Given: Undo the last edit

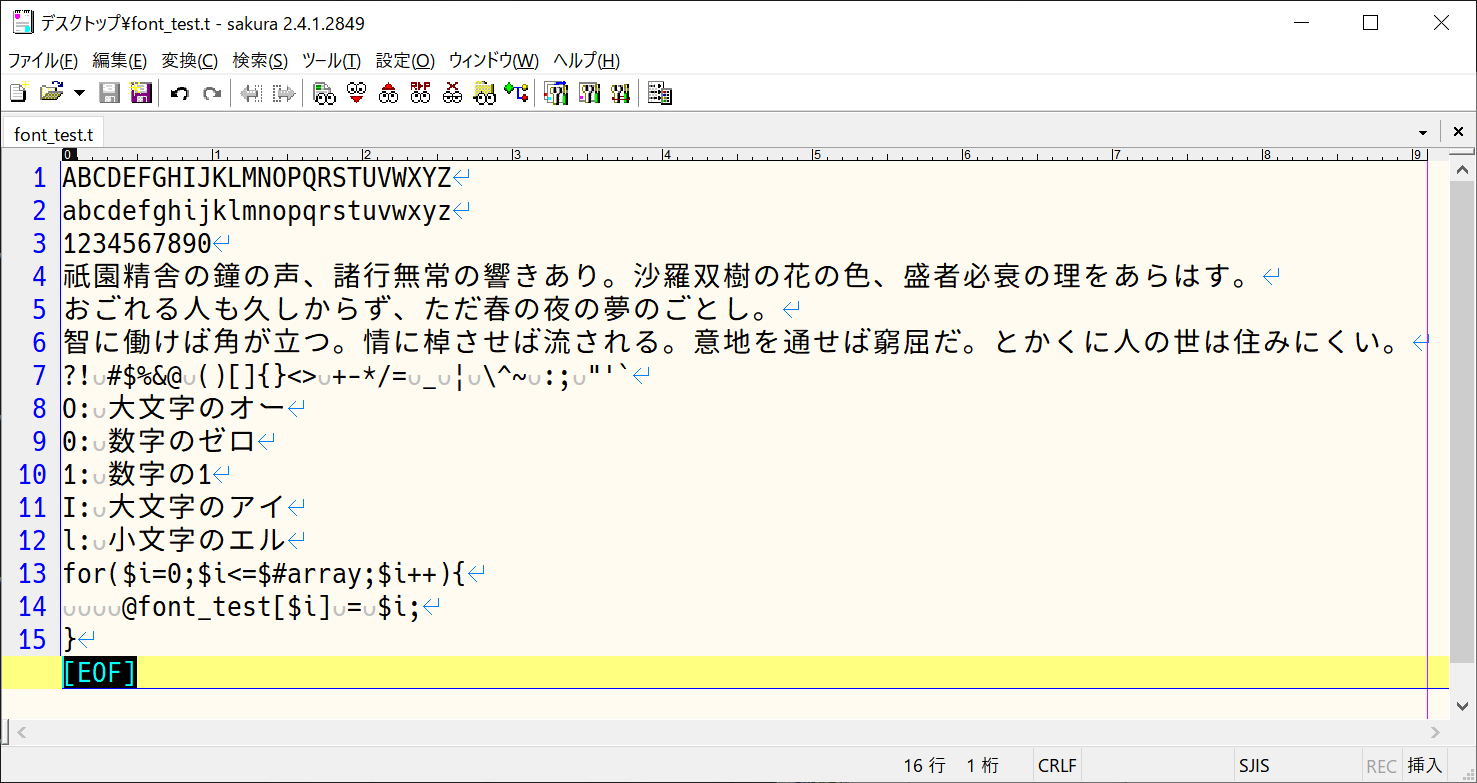Looking at the screenshot, I should (180, 94).
